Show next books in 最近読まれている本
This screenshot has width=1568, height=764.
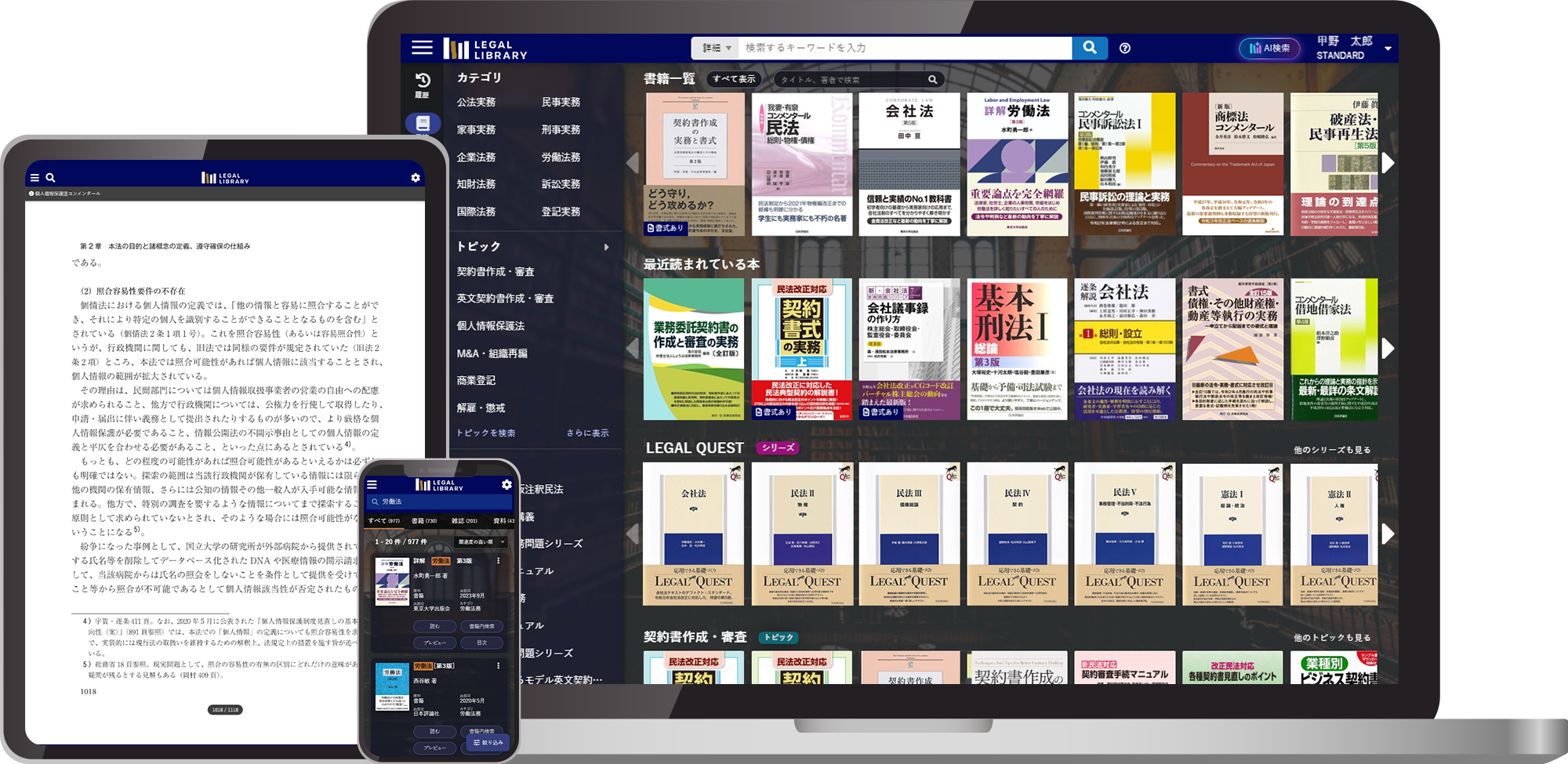click(x=1388, y=349)
